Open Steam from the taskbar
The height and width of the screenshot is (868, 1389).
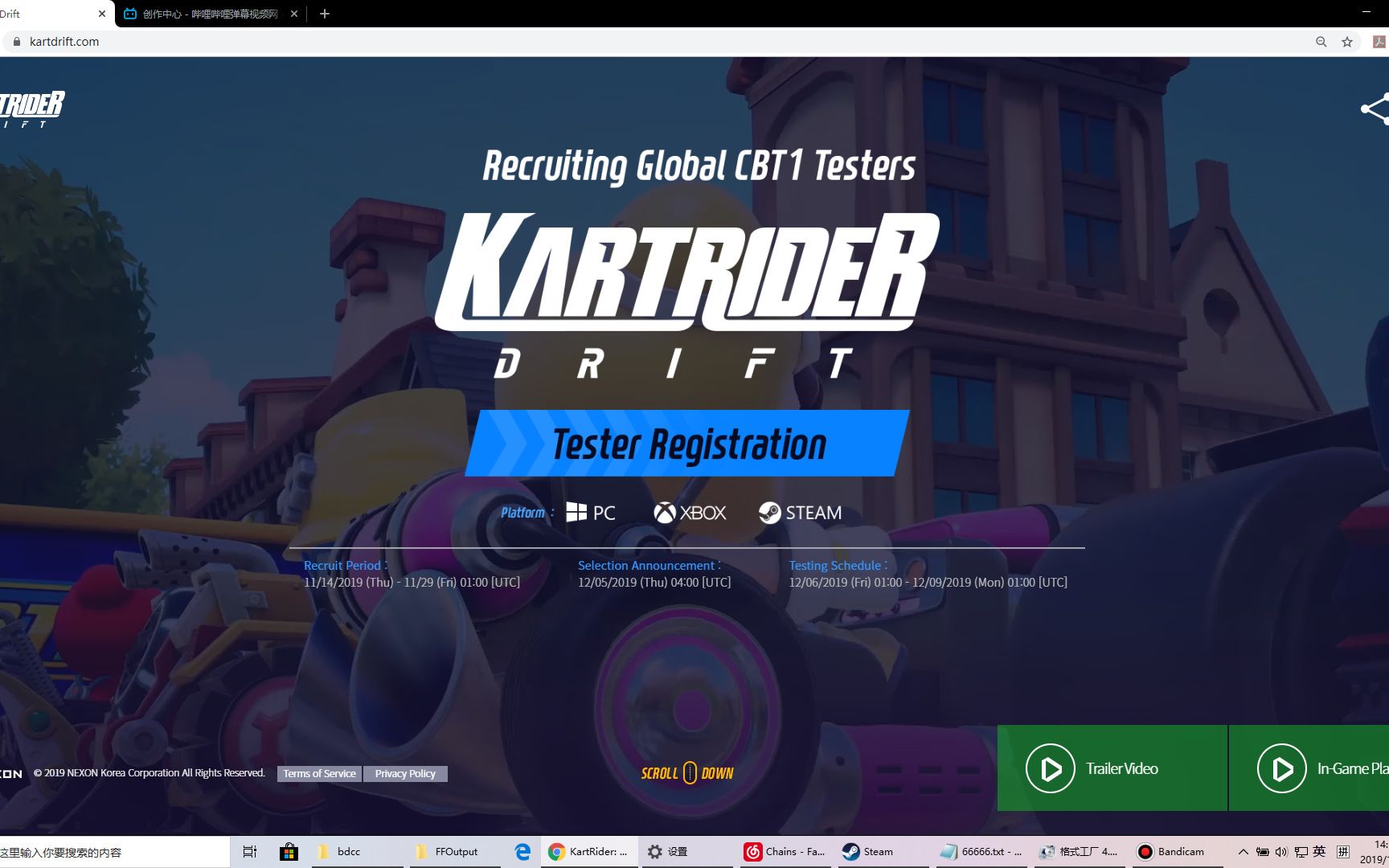coord(883,852)
